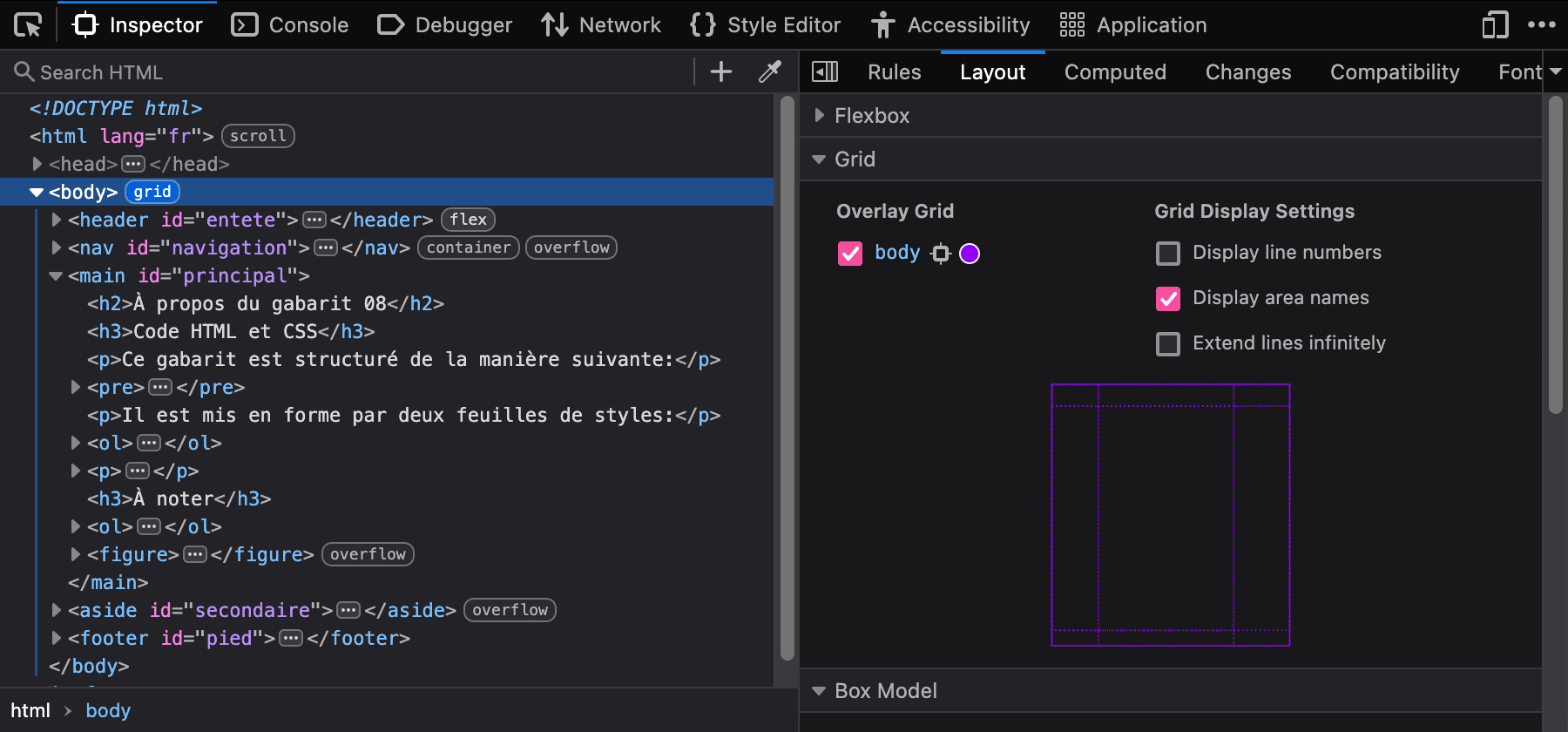Click the Search HTML field
The width and height of the screenshot is (1568, 732).
pos(348,72)
